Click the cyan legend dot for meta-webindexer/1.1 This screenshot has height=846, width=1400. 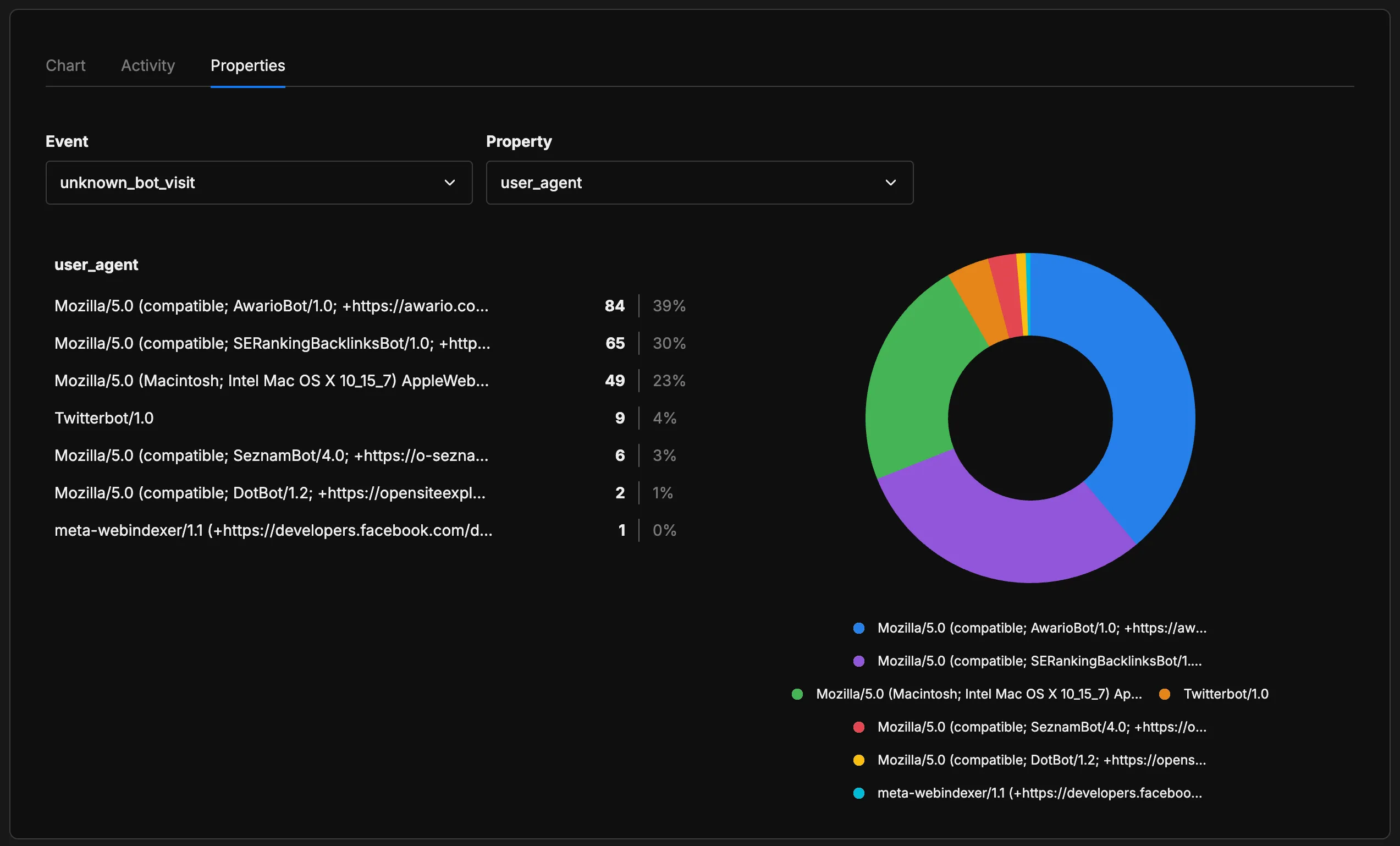coord(859,794)
